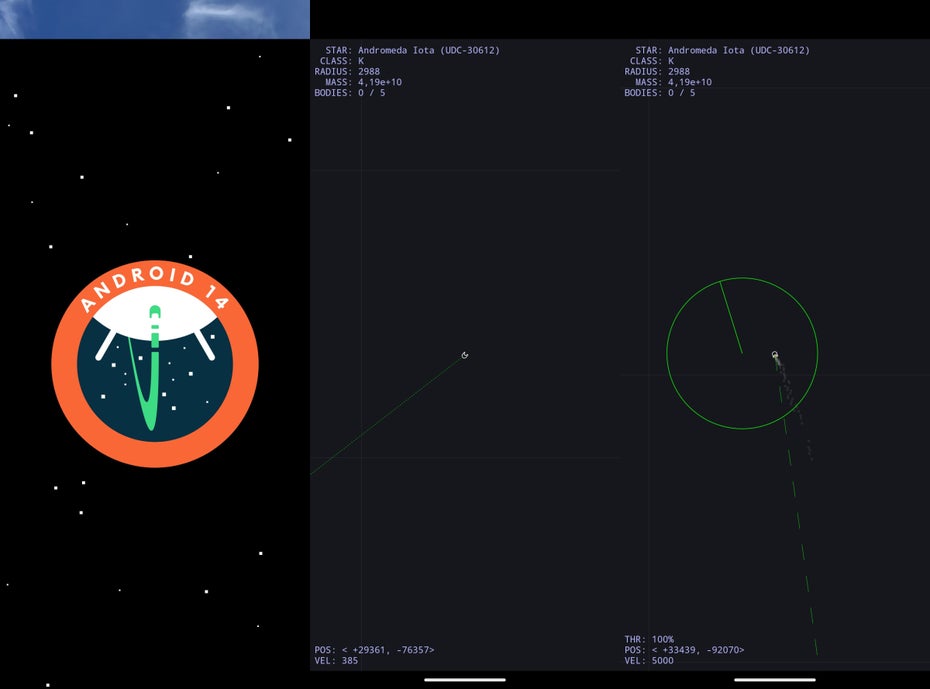
Task: Click CLASS: K in the middle panel
Action: tap(342, 61)
